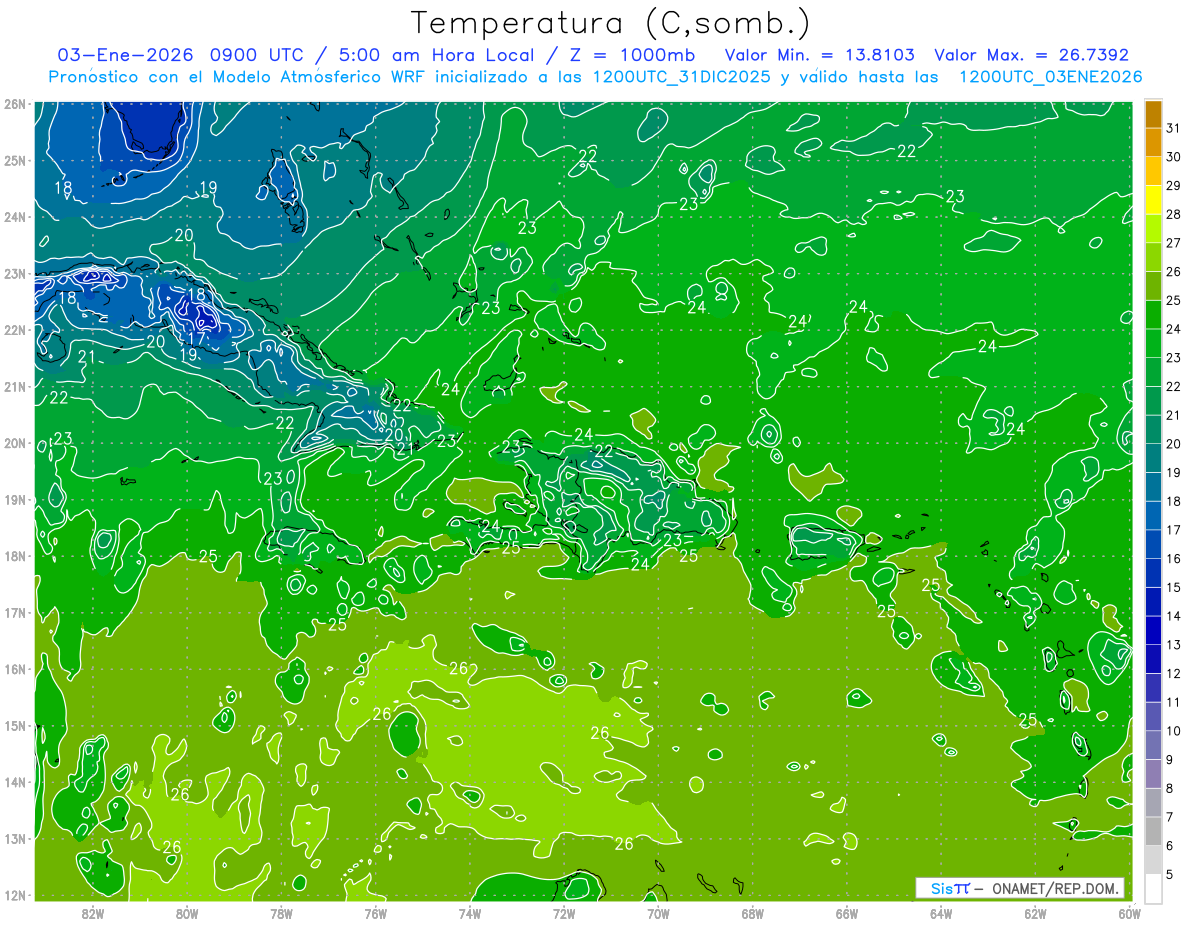
Task: Click the 'Valor Max. = 26.7392' text
Action: 1031,55
